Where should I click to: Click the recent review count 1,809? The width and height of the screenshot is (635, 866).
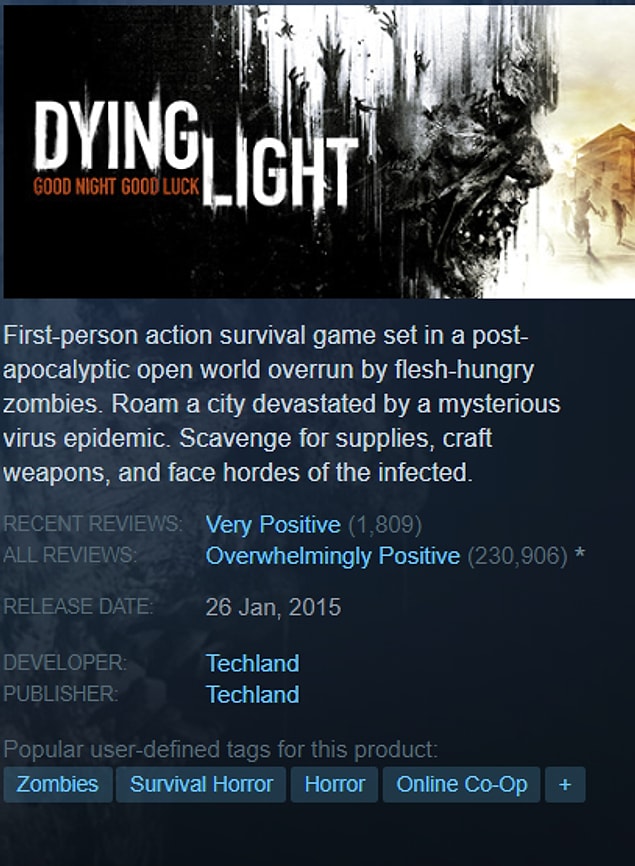(385, 525)
